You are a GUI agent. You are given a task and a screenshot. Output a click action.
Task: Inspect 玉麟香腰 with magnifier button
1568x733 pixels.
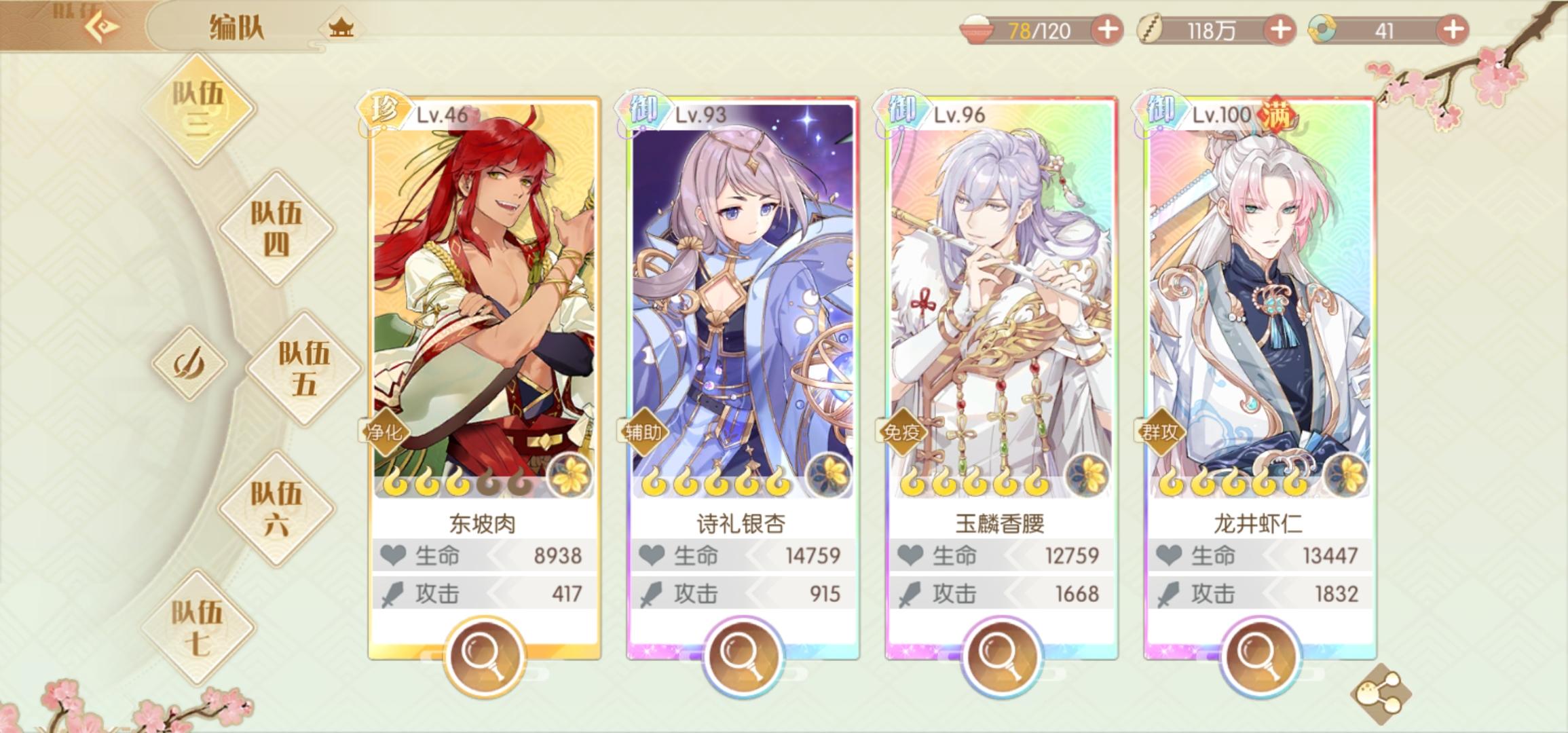[1001, 656]
